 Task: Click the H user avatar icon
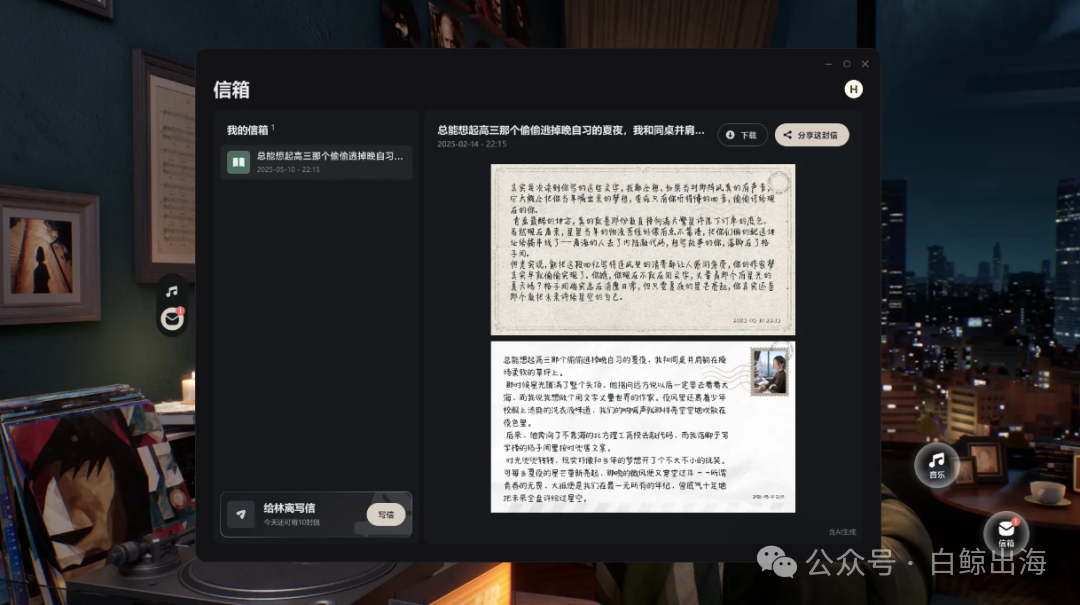(x=853, y=90)
